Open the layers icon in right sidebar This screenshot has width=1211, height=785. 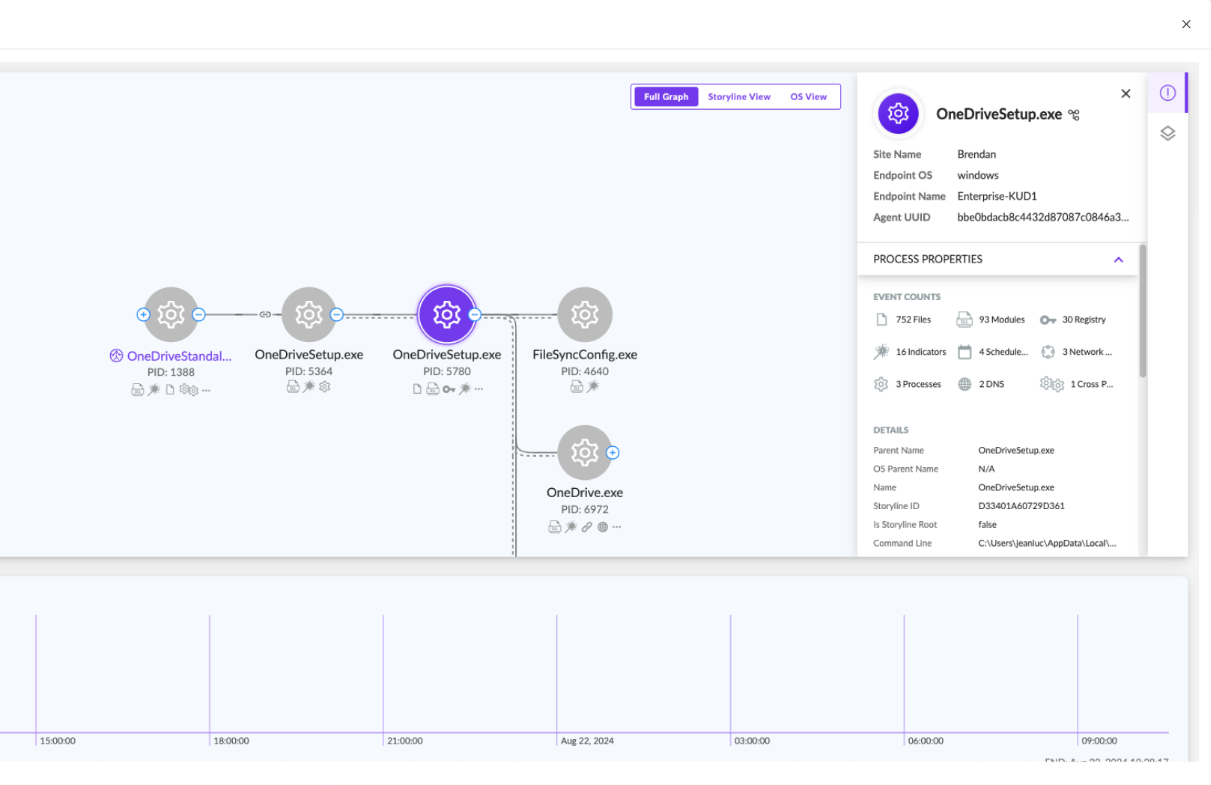point(1167,133)
